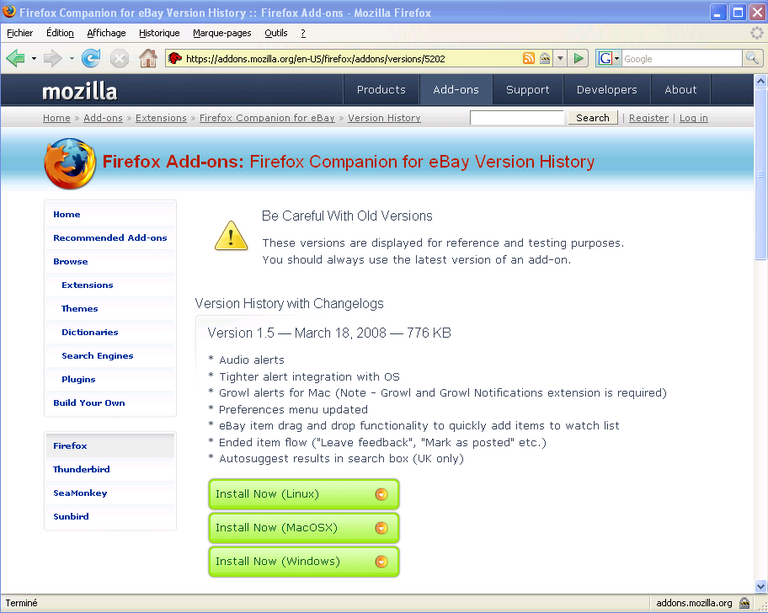Screen dimensions: 768x613
Task: Click inside the add-ons search text field
Action: (517, 118)
